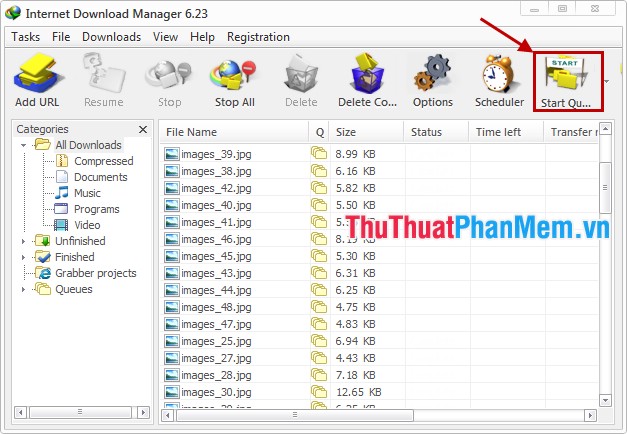This screenshot has width=627, height=434.
Task: Click the Categories panel scroll right arrow
Action: (x=143, y=412)
